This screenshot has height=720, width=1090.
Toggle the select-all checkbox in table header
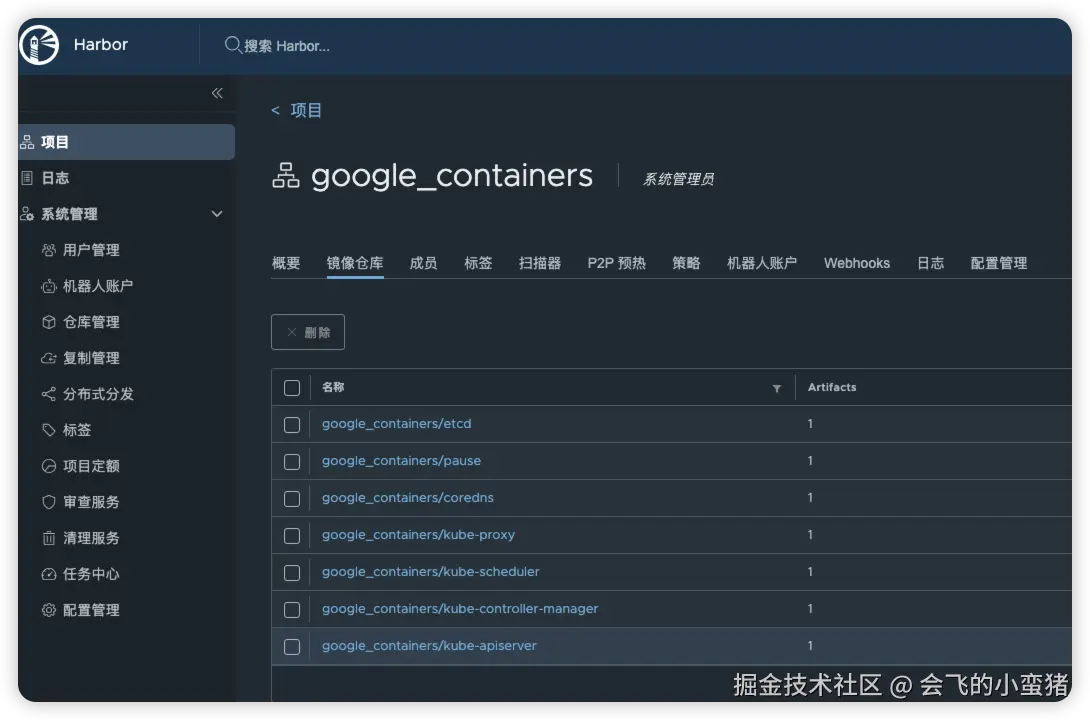(x=292, y=388)
